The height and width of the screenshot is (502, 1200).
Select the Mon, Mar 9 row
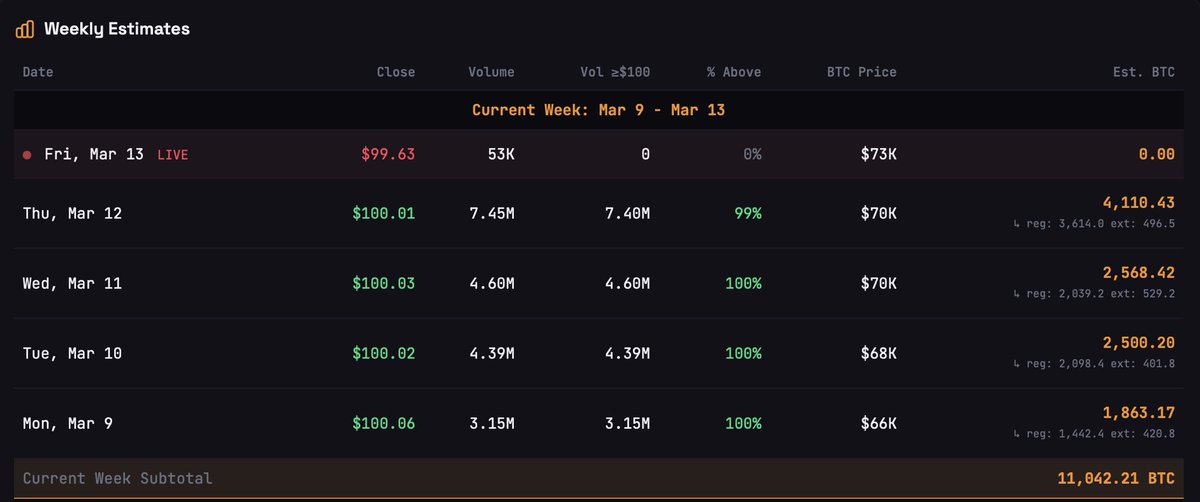[68, 423]
